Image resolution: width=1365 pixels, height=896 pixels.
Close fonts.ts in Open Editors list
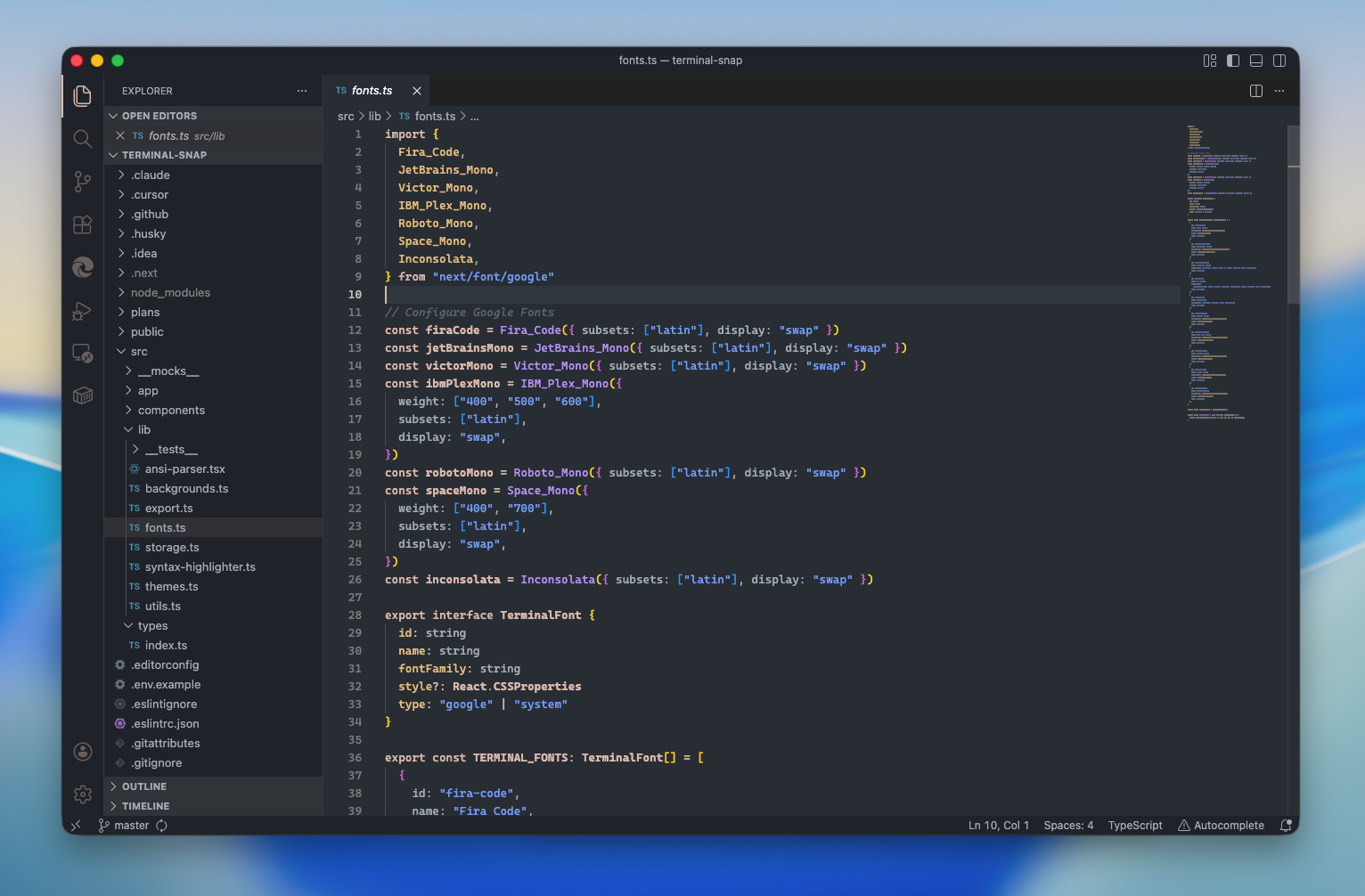120,135
